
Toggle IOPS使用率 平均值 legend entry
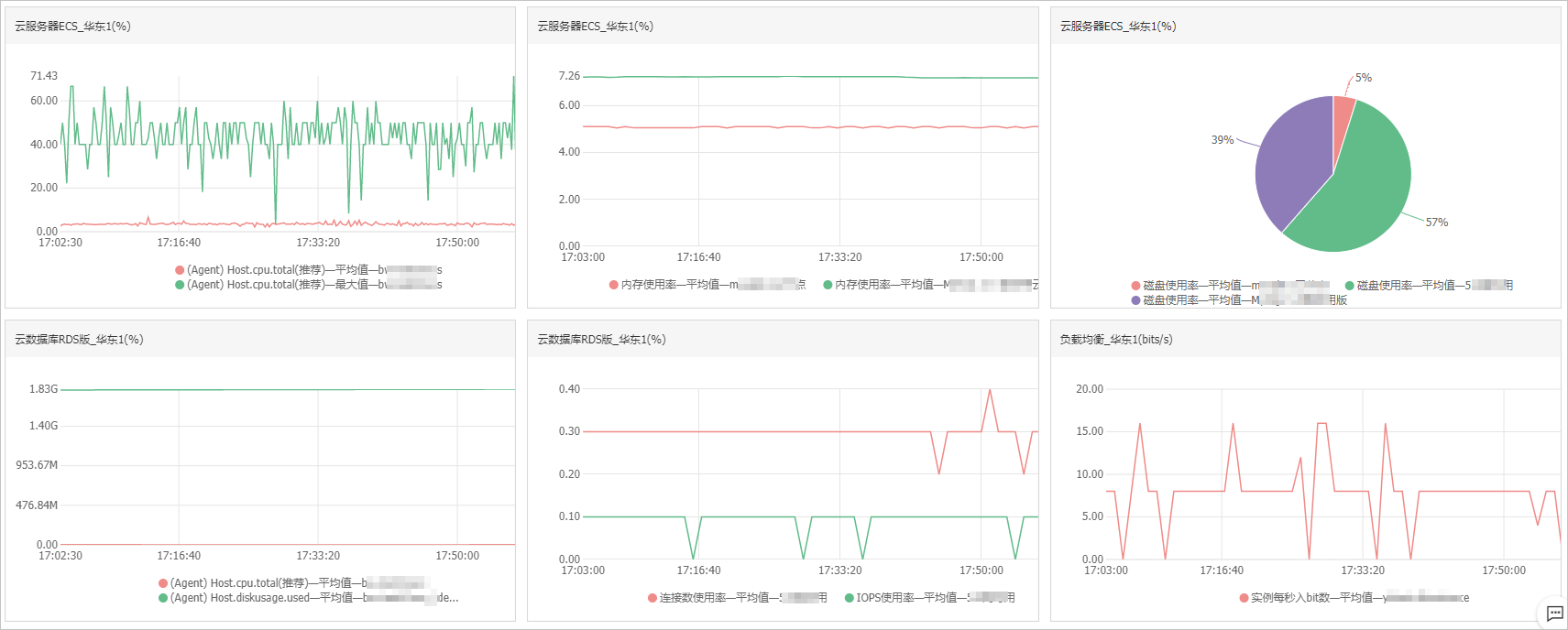930,598
